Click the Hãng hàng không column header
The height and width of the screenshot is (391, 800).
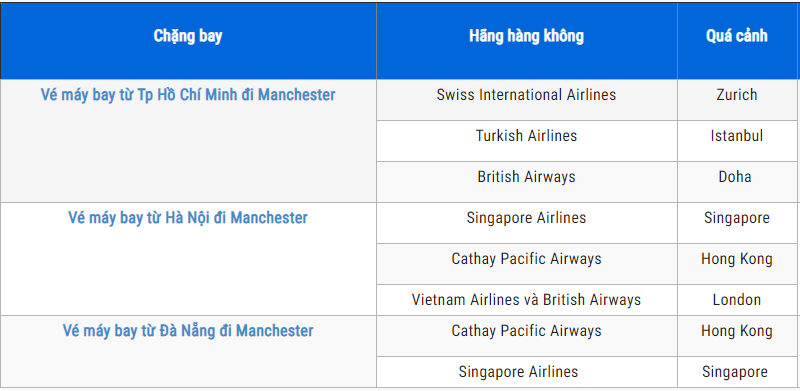pyautogui.click(x=527, y=36)
